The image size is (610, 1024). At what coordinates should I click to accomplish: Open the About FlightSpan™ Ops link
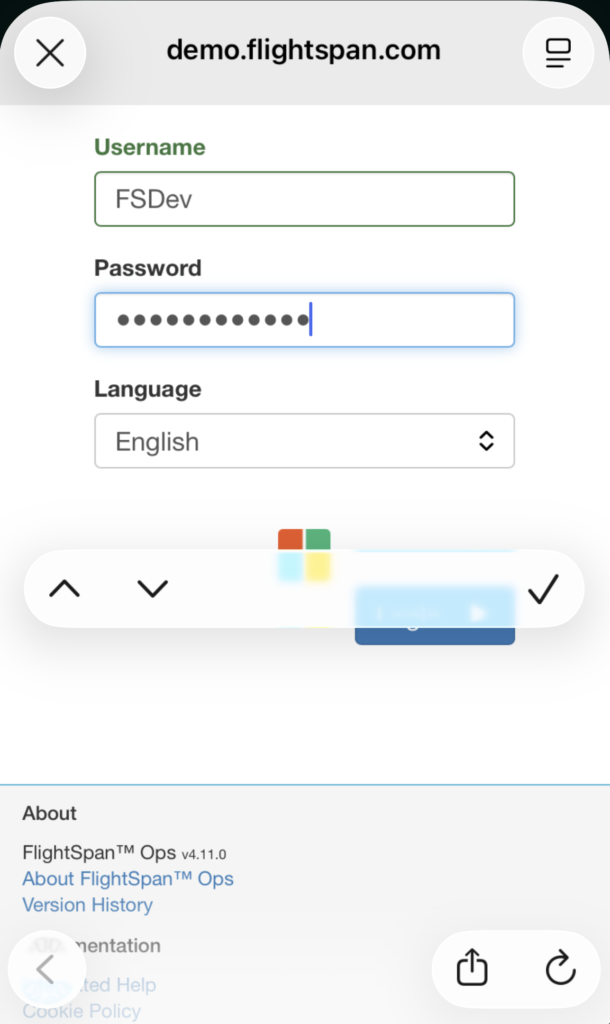click(x=128, y=879)
